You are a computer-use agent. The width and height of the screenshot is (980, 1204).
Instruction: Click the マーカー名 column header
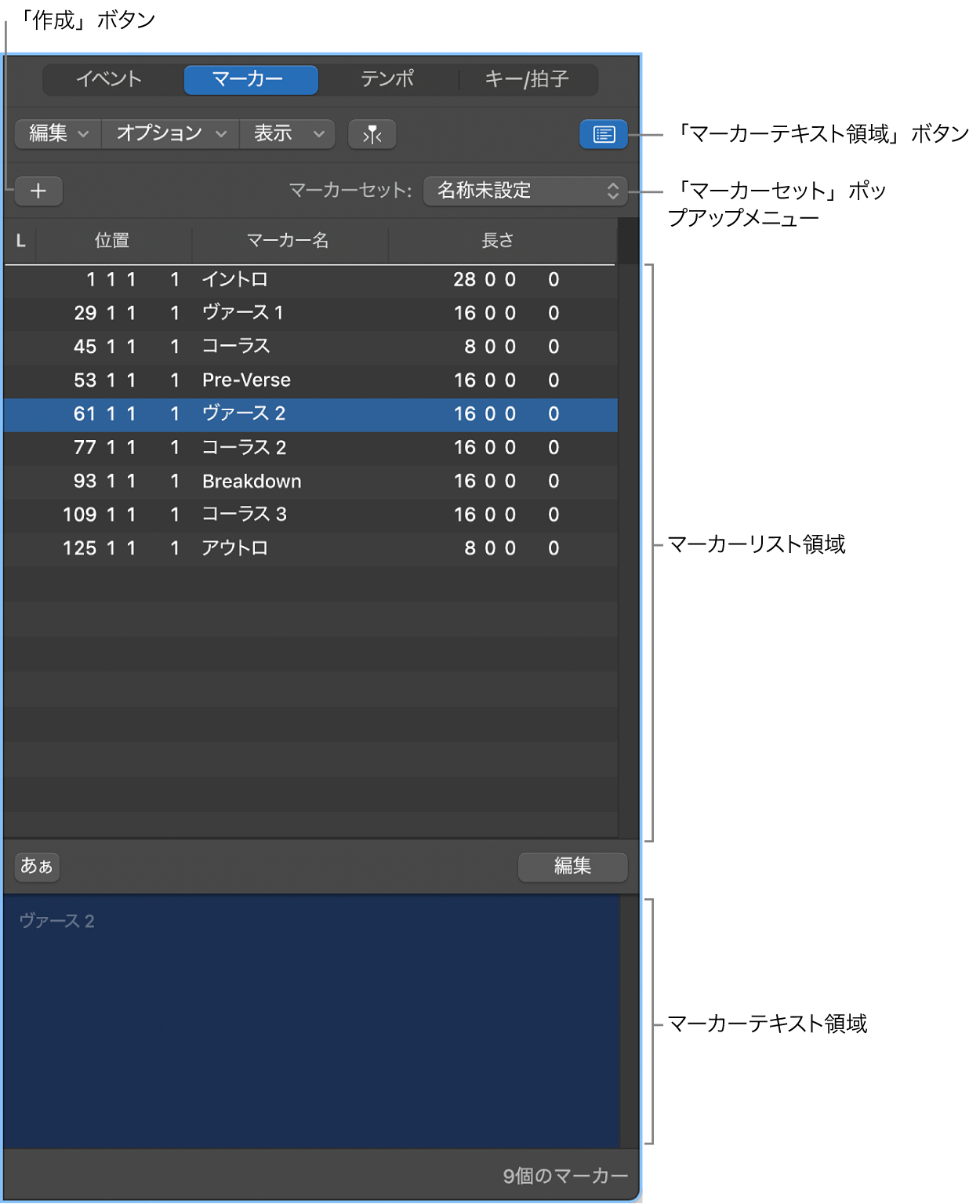tap(290, 241)
